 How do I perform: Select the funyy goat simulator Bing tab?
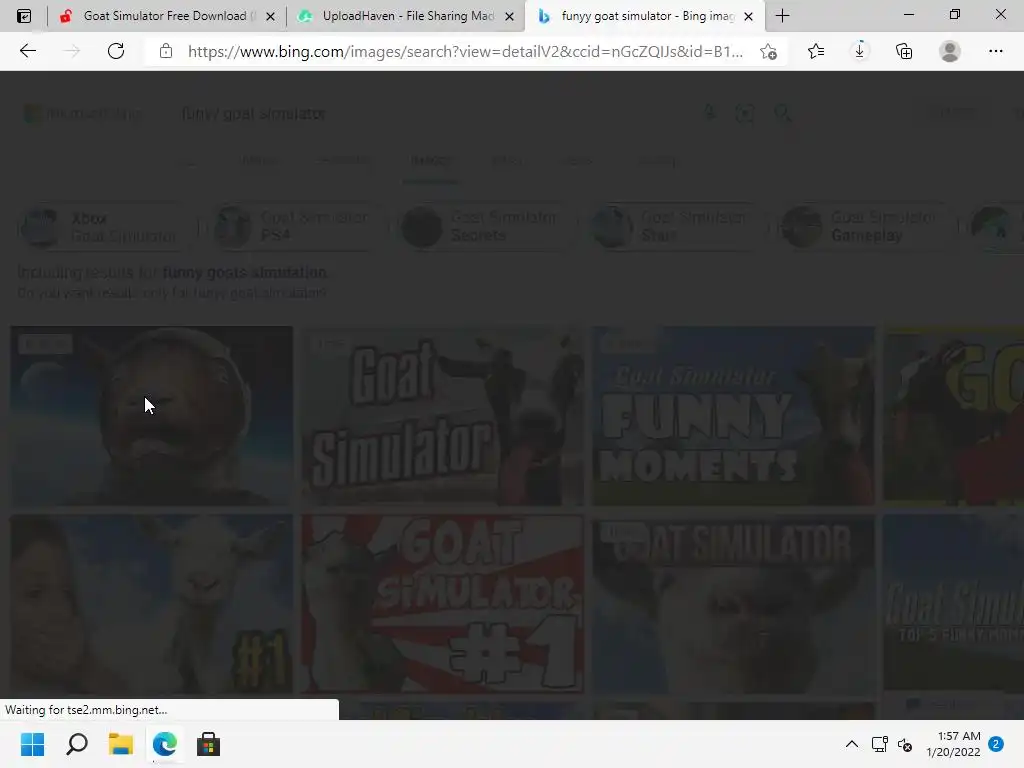(x=643, y=16)
